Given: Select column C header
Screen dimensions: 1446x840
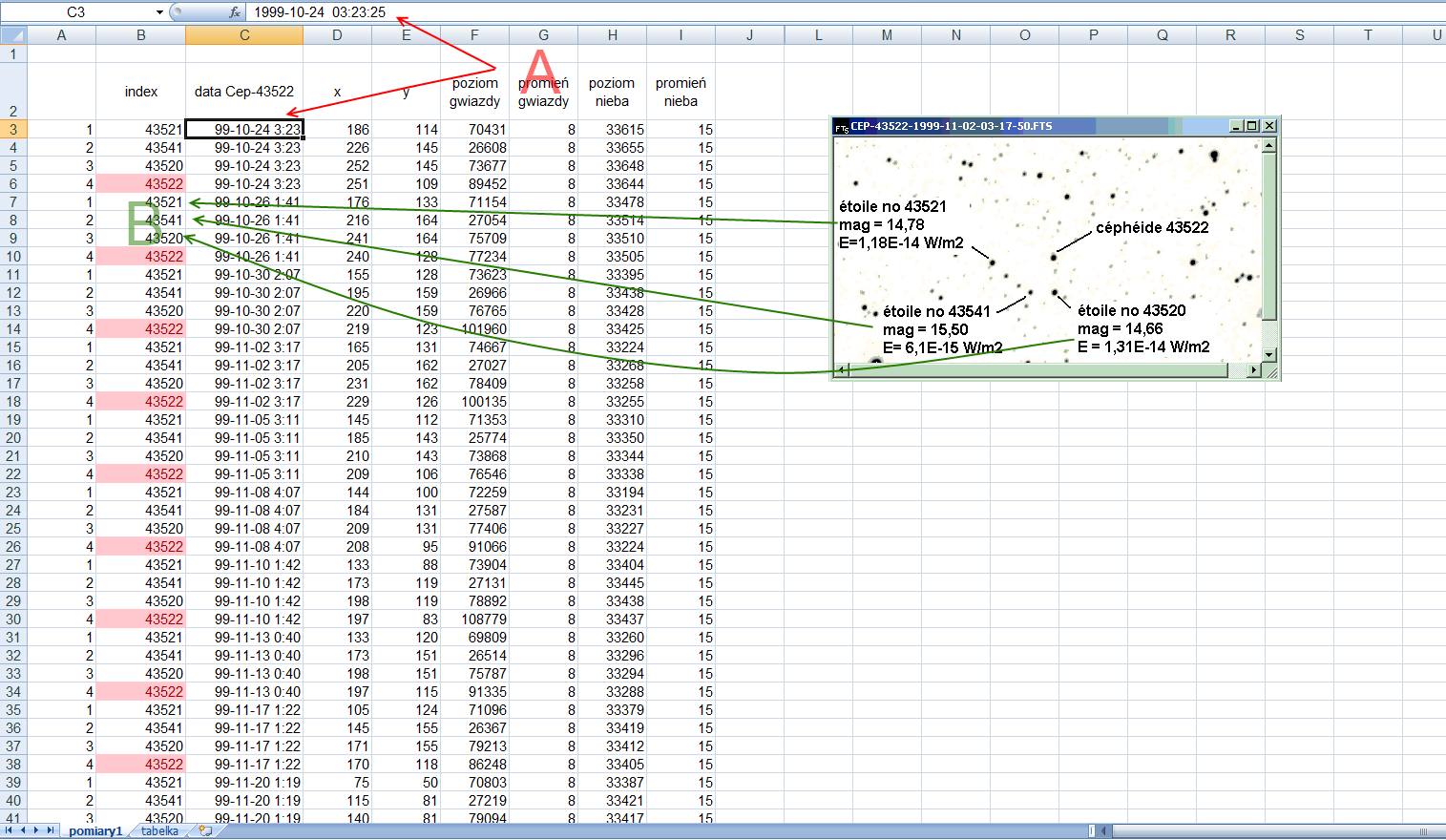Looking at the screenshot, I should pos(244,35).
